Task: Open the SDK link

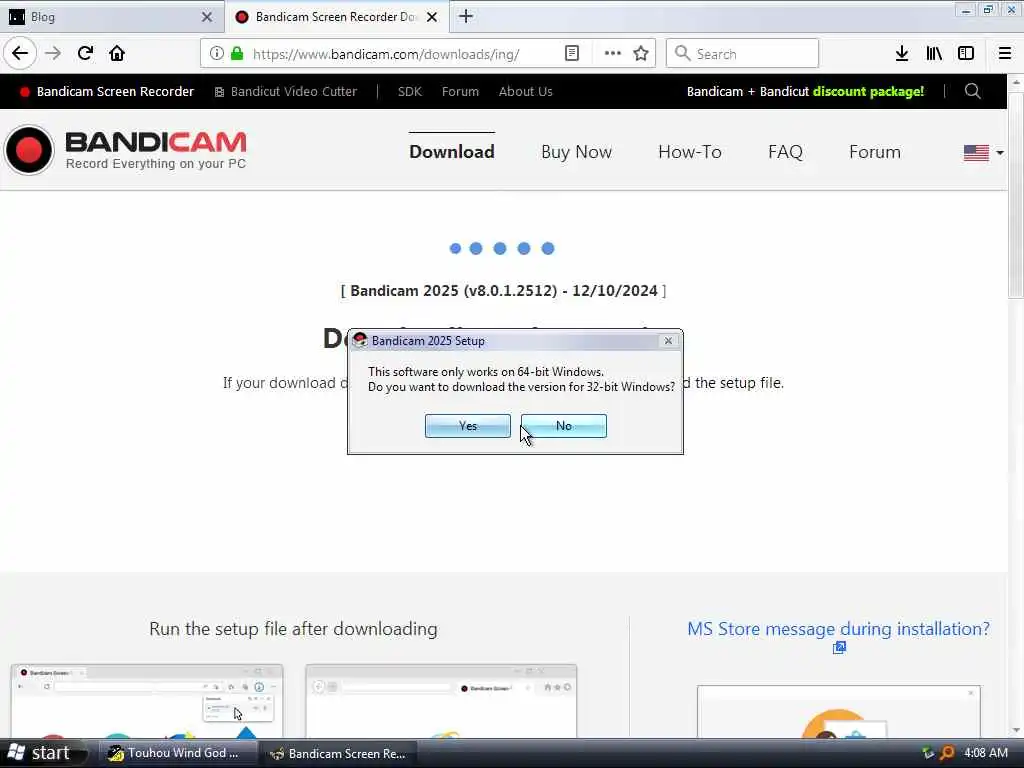Action: (x=409, y=91)
